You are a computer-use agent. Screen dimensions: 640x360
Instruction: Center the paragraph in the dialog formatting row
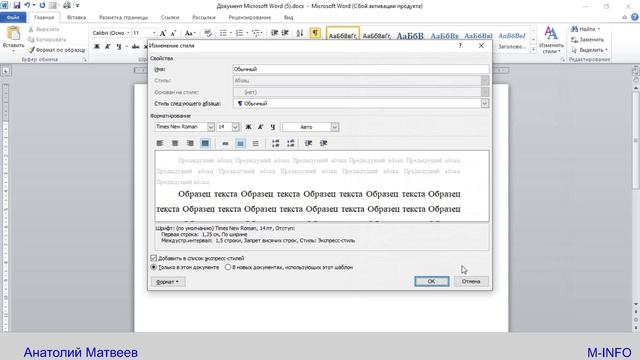coord(175,143)
